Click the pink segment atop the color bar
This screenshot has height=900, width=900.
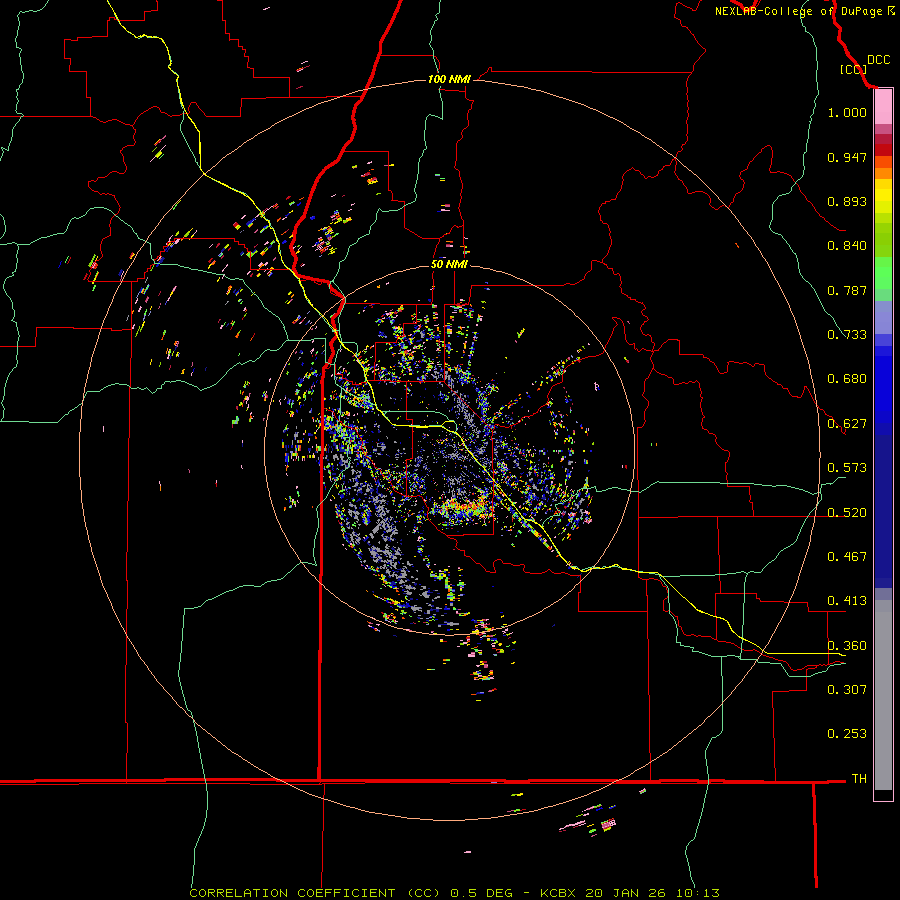(883, 107)
